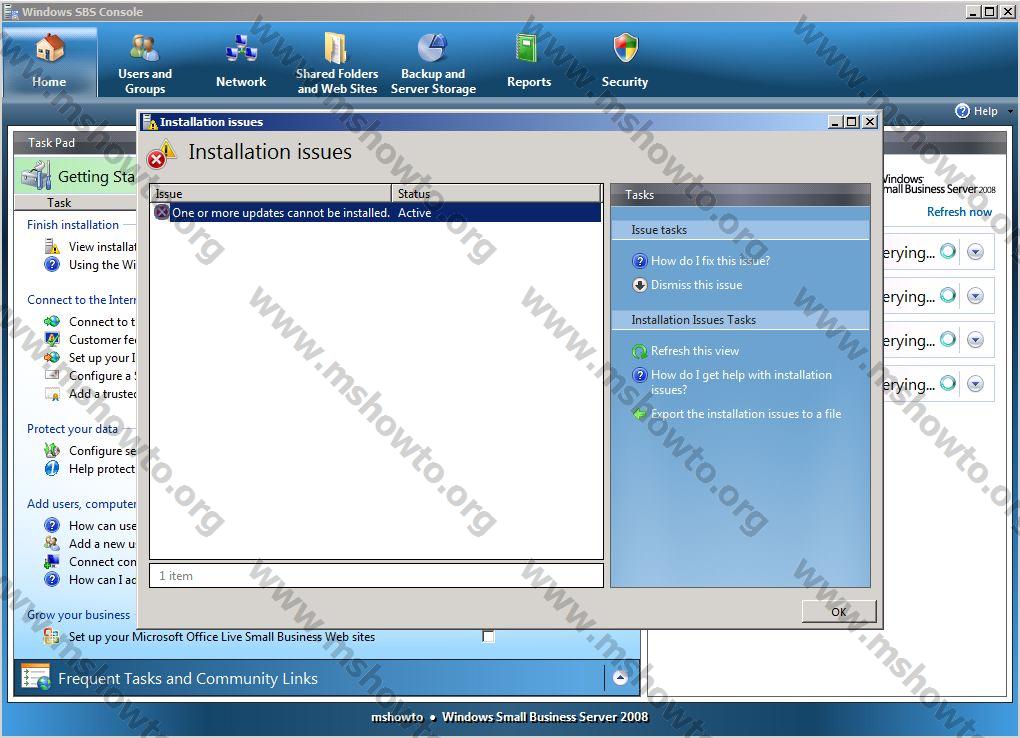Open the Security tab
This screenshot has width=1020, height=738.
coord(624,63)
